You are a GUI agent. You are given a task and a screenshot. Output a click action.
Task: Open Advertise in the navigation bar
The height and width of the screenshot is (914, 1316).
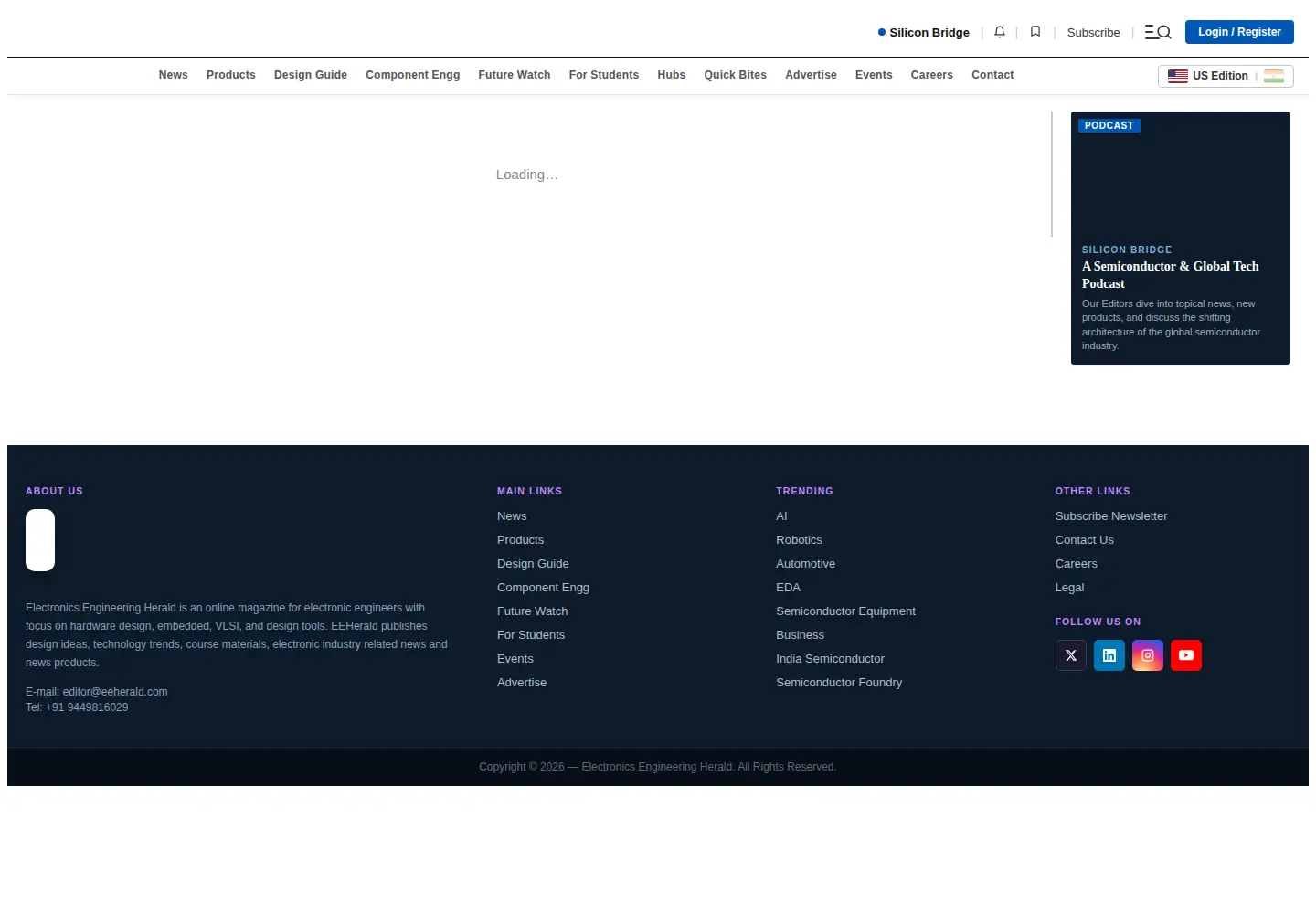812,75
